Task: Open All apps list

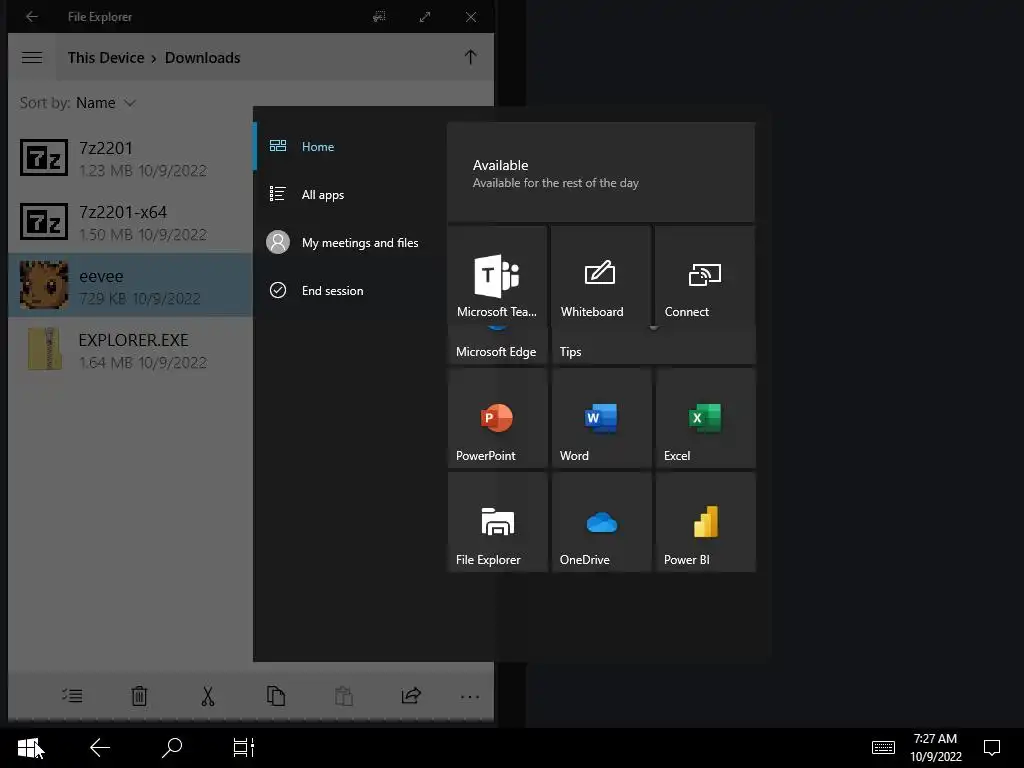Action: tap(349, 195)
